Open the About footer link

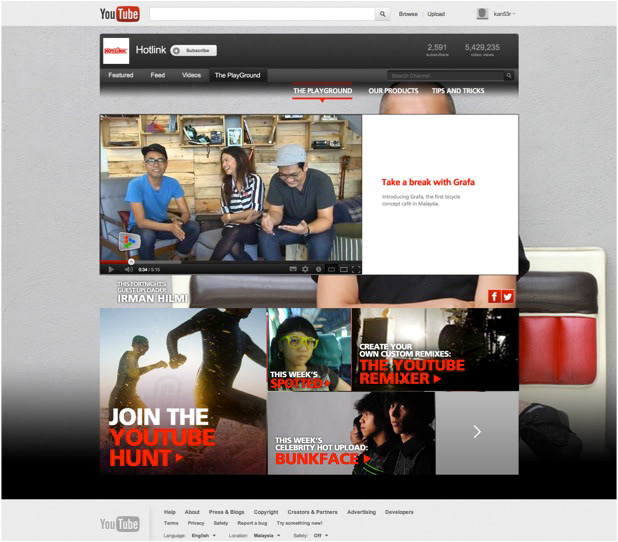point(192,512)
